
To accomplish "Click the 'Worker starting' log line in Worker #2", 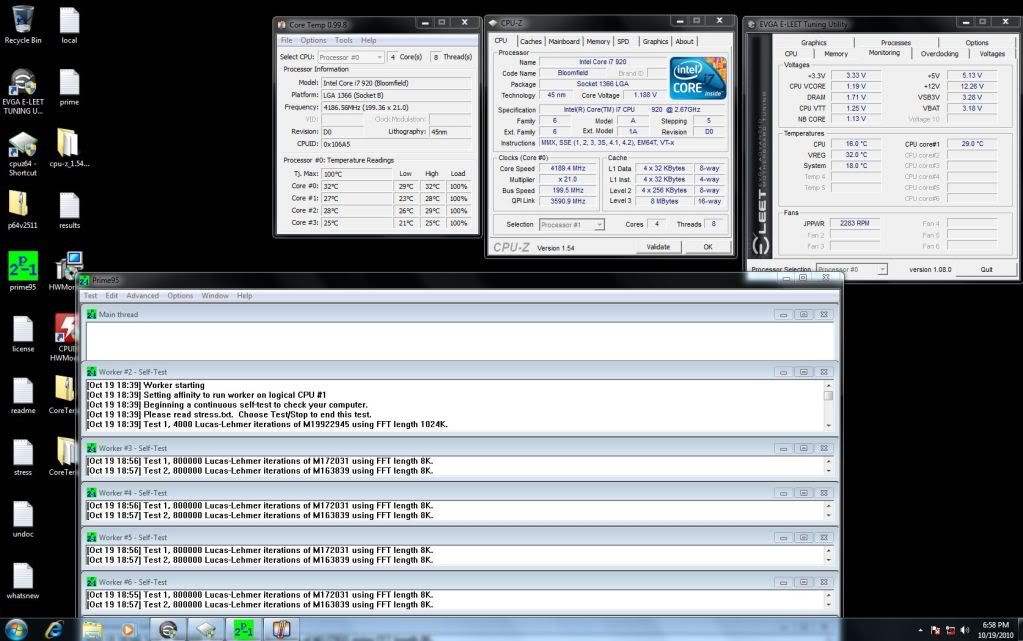I will point(145,385).
